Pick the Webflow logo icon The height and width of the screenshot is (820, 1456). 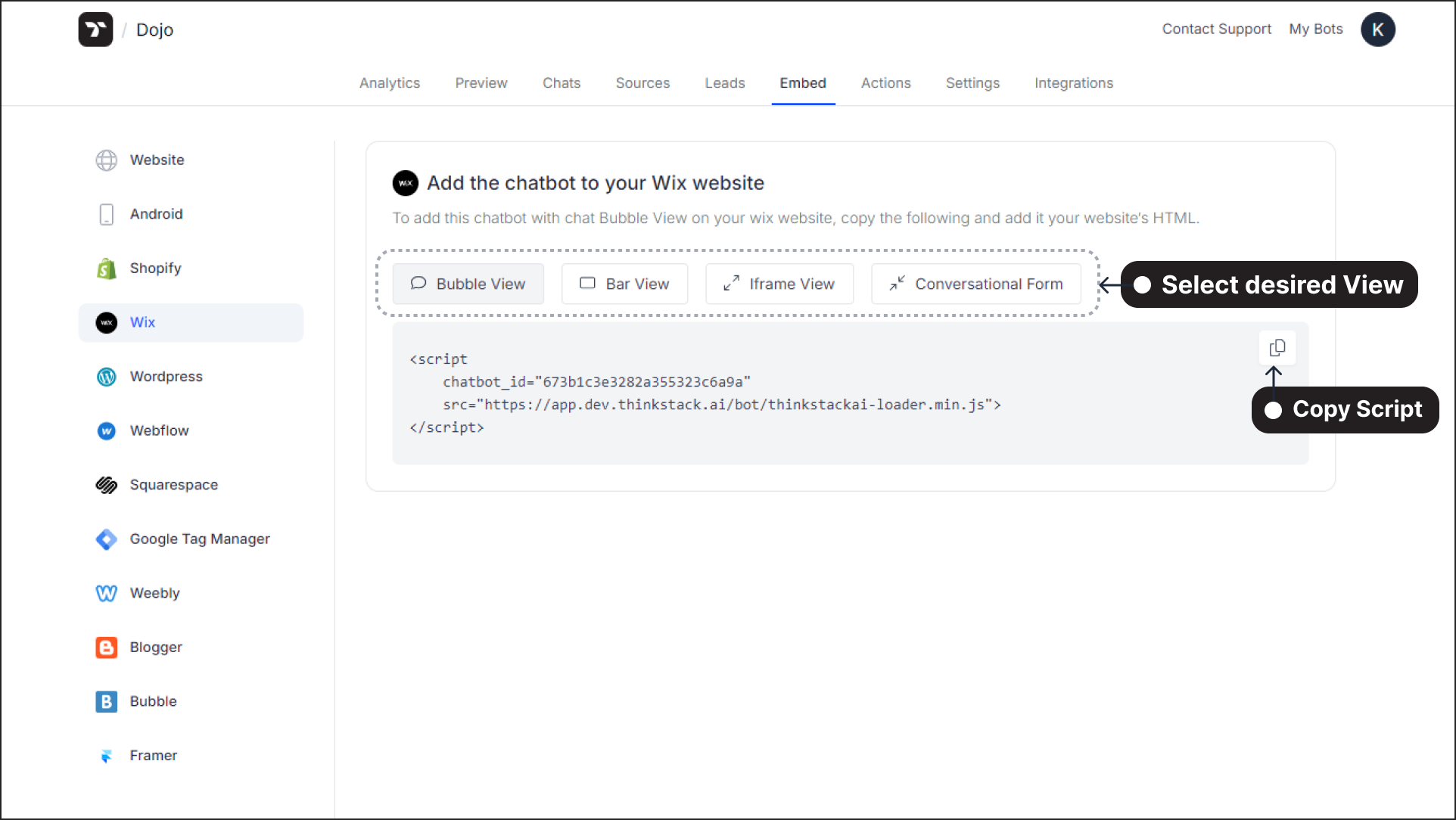(x=107, y=431)
